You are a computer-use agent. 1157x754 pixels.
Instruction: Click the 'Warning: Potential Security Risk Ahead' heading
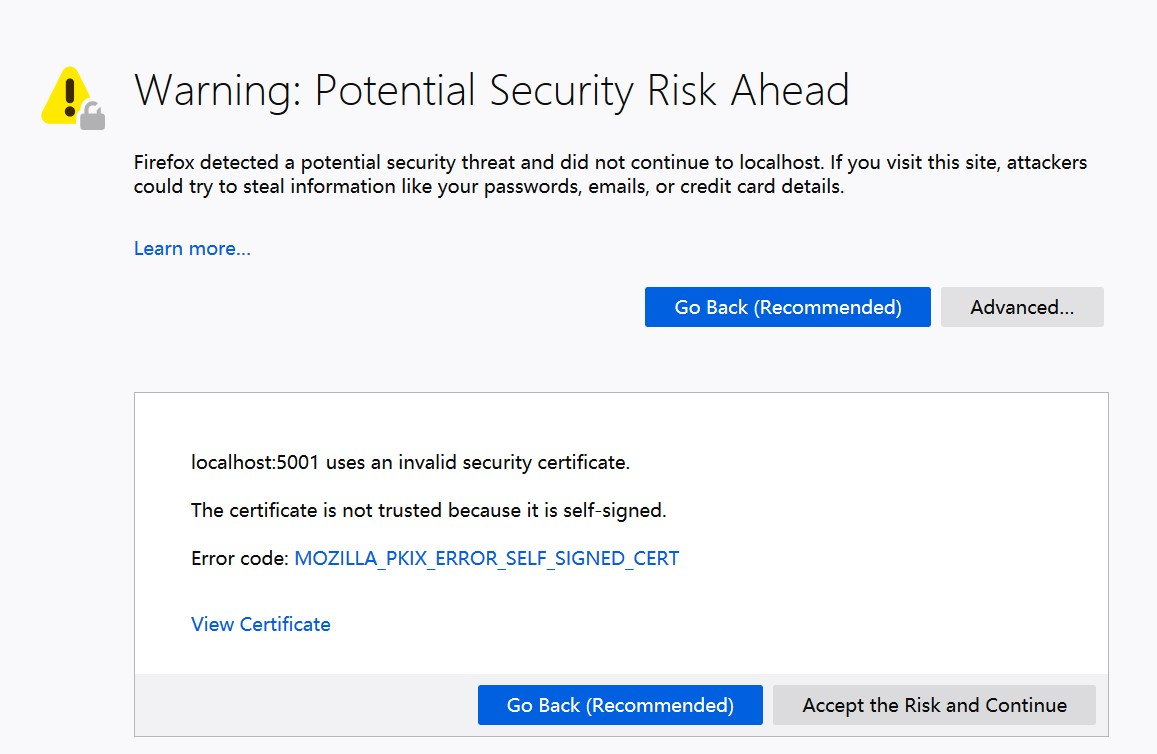coord(491,90)
